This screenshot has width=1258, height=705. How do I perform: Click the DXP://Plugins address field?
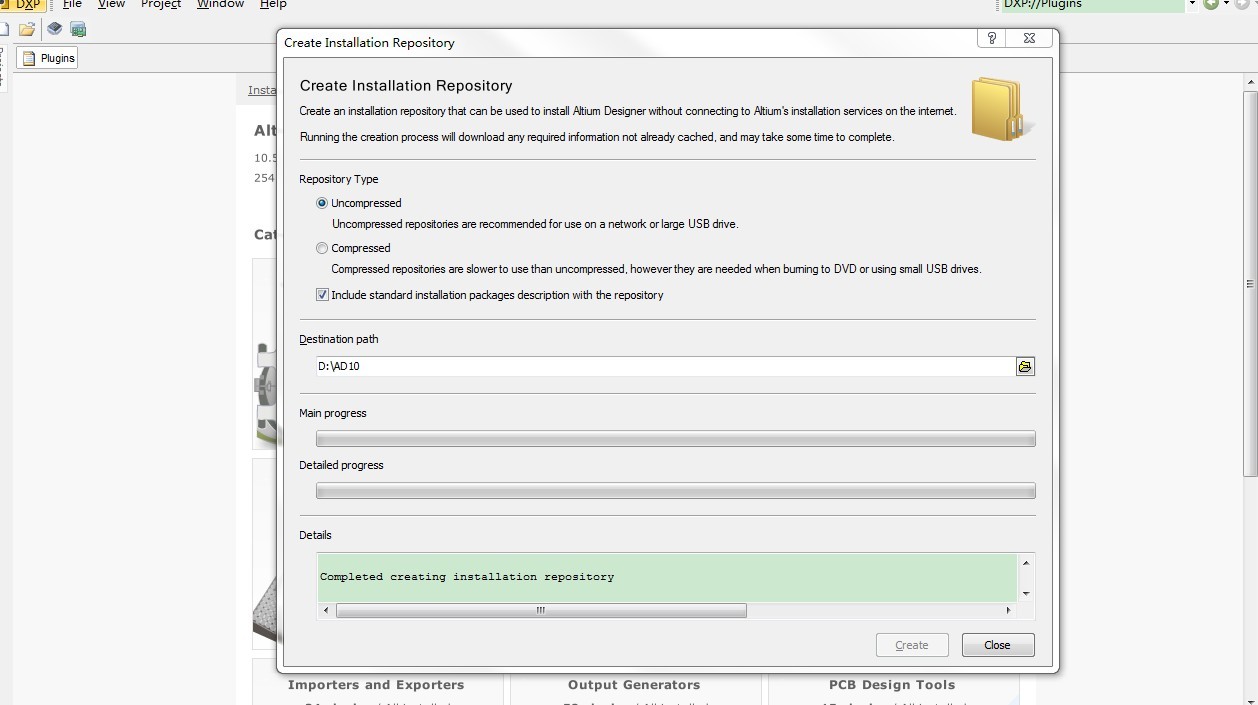(x=1092, y=4)
